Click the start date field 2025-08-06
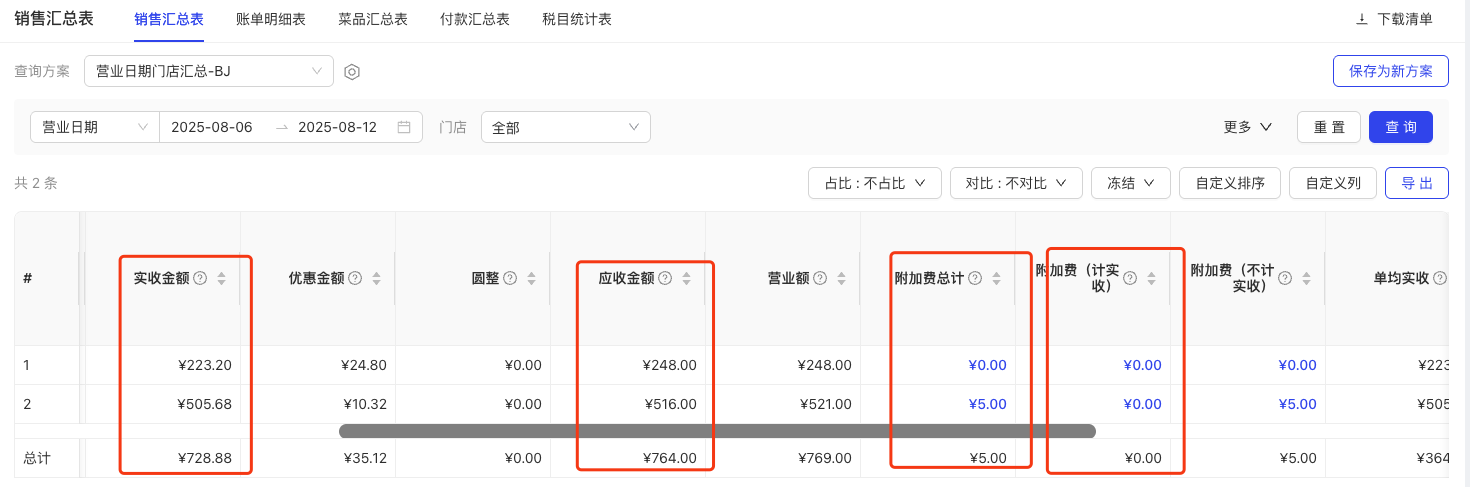The width and height of the screenshot is (1470, 487). [212, 127]
